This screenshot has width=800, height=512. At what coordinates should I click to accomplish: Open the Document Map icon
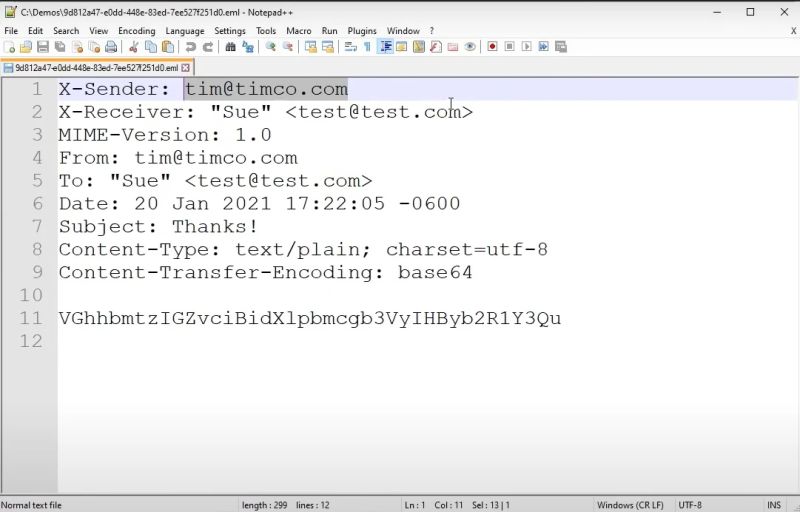pyautogui.click(x=419, y=47)
